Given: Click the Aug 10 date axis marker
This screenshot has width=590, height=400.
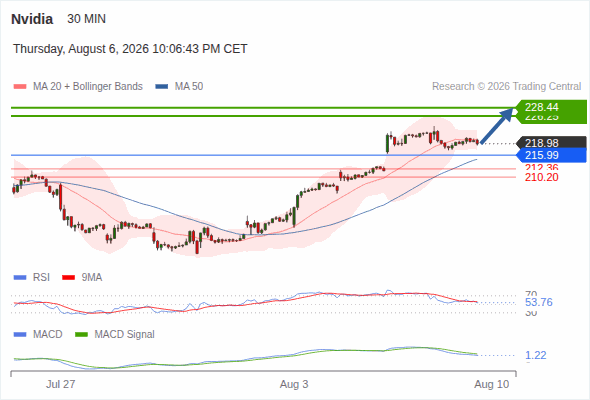Looking at the screenshot, I should pos(491,384).
